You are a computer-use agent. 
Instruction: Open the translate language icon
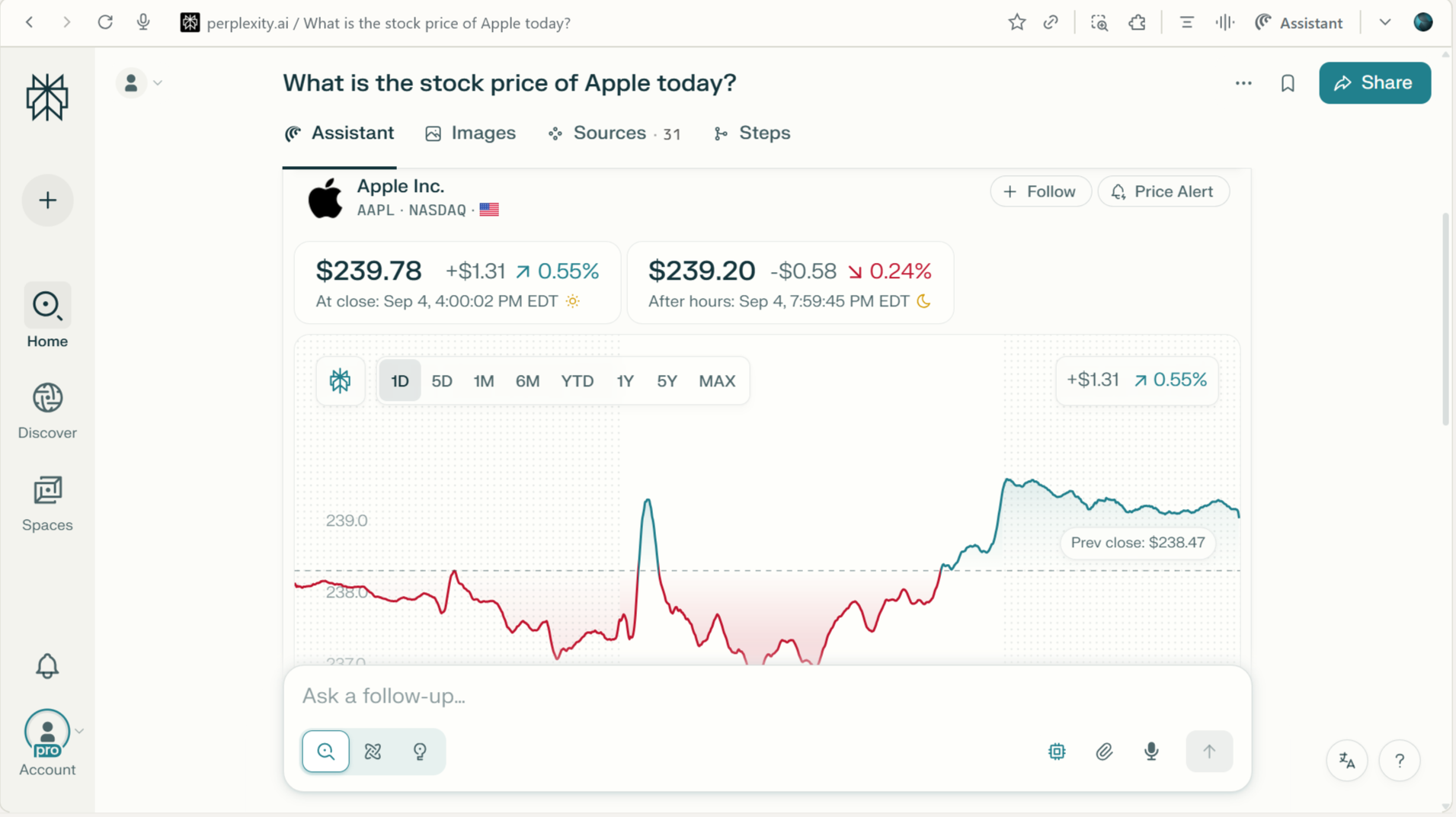[1347, 761]
